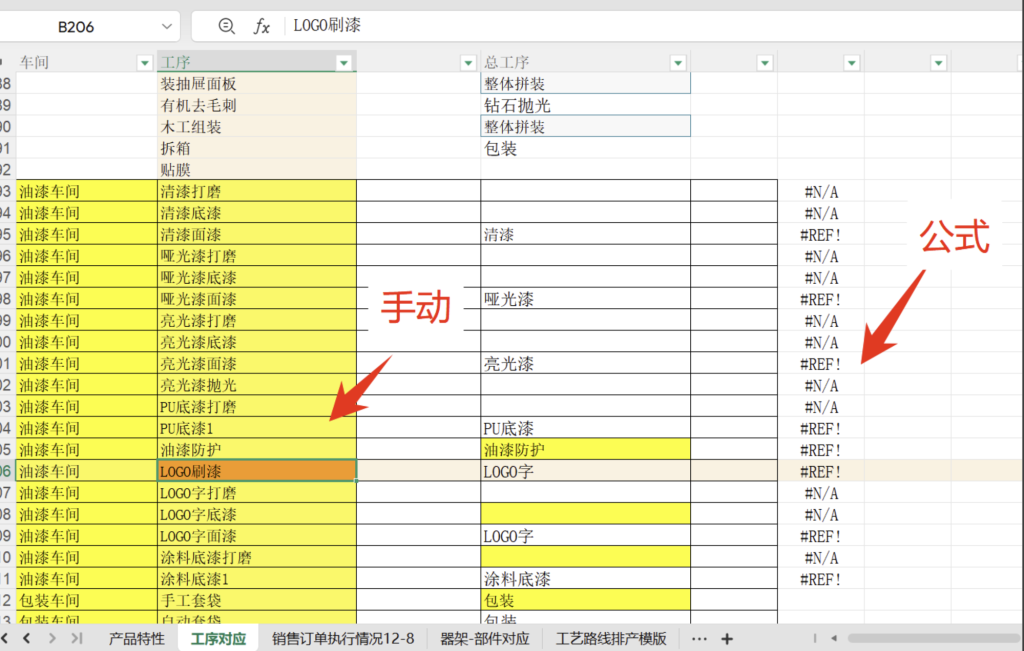Select cell containing 有机去毛刺

257,105
